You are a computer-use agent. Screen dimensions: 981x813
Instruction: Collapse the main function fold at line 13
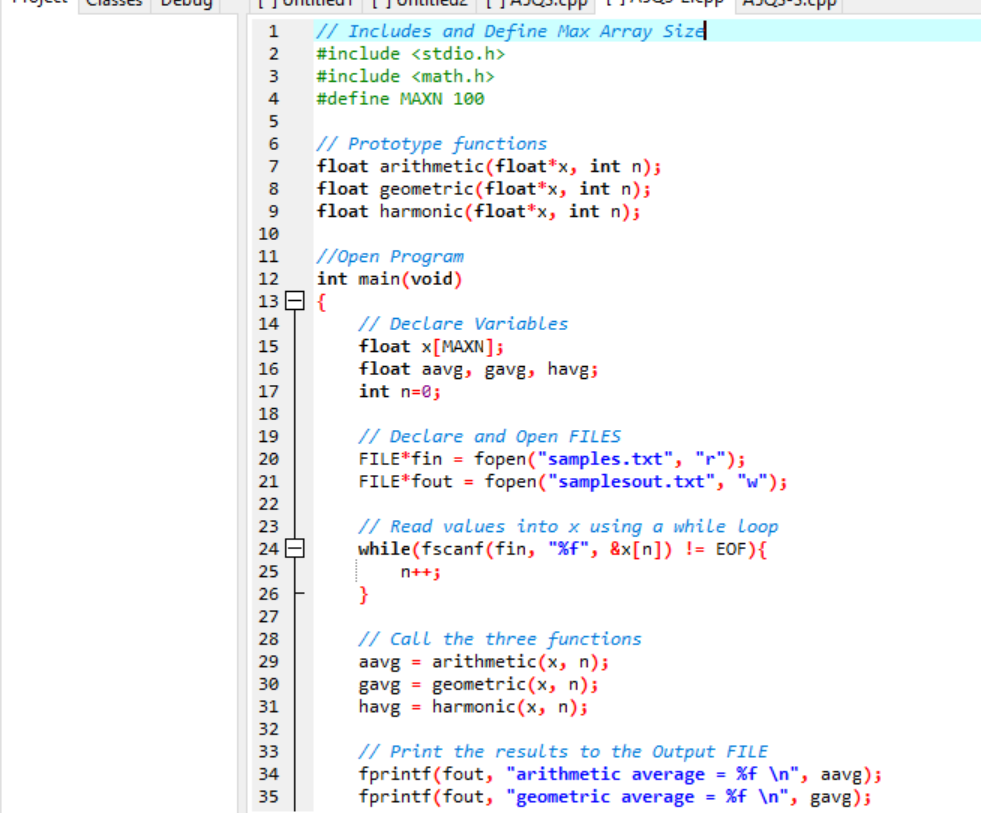295,301
